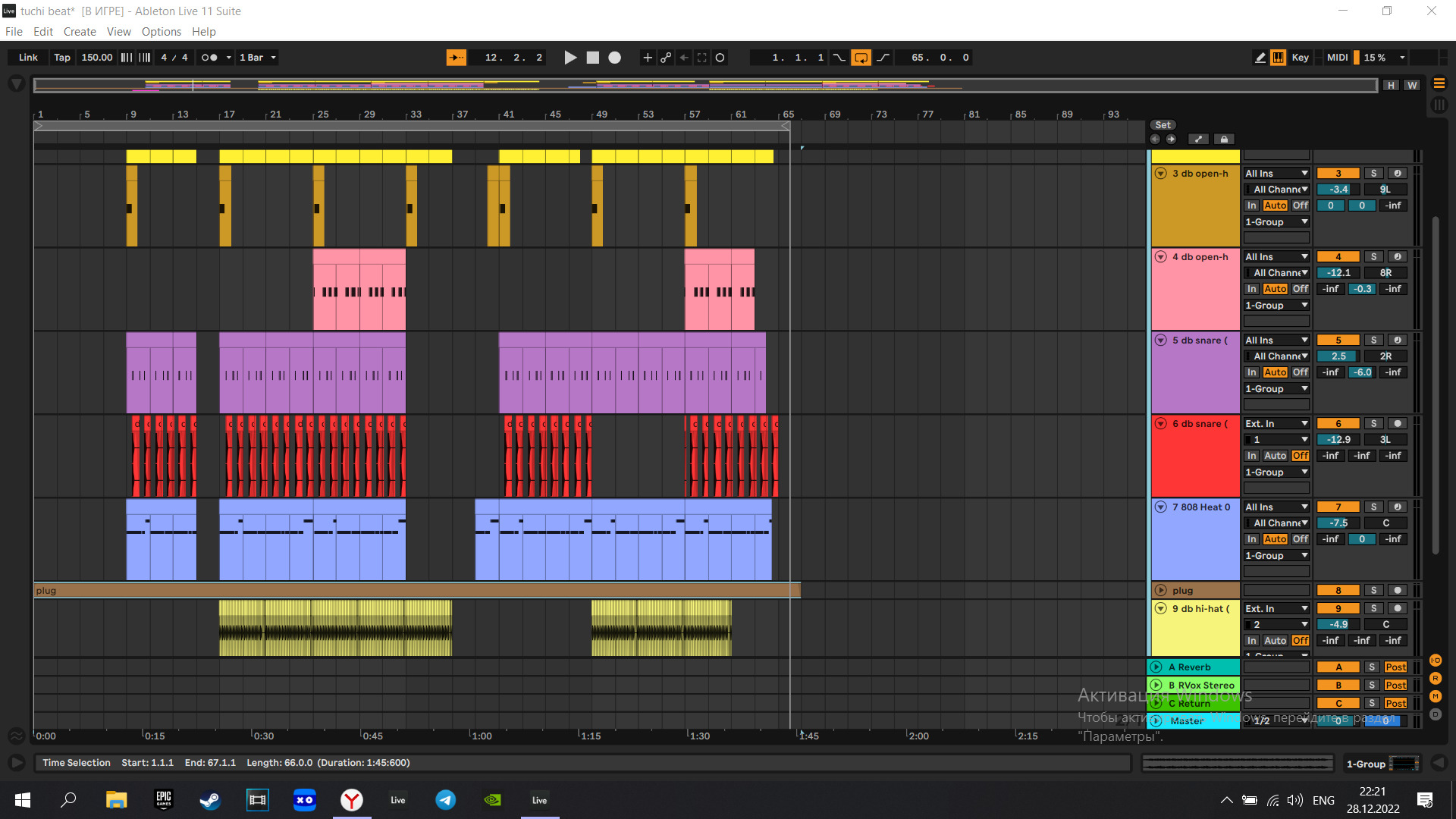Screen dimensions: 1456x819
Task: Click the 1-Group device view selector
Action: click(1382, 764)
